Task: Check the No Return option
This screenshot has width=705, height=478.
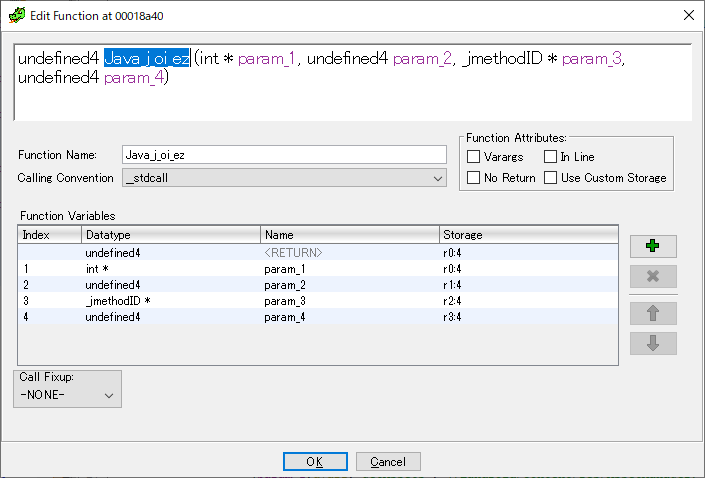Action: coord(473,178)
